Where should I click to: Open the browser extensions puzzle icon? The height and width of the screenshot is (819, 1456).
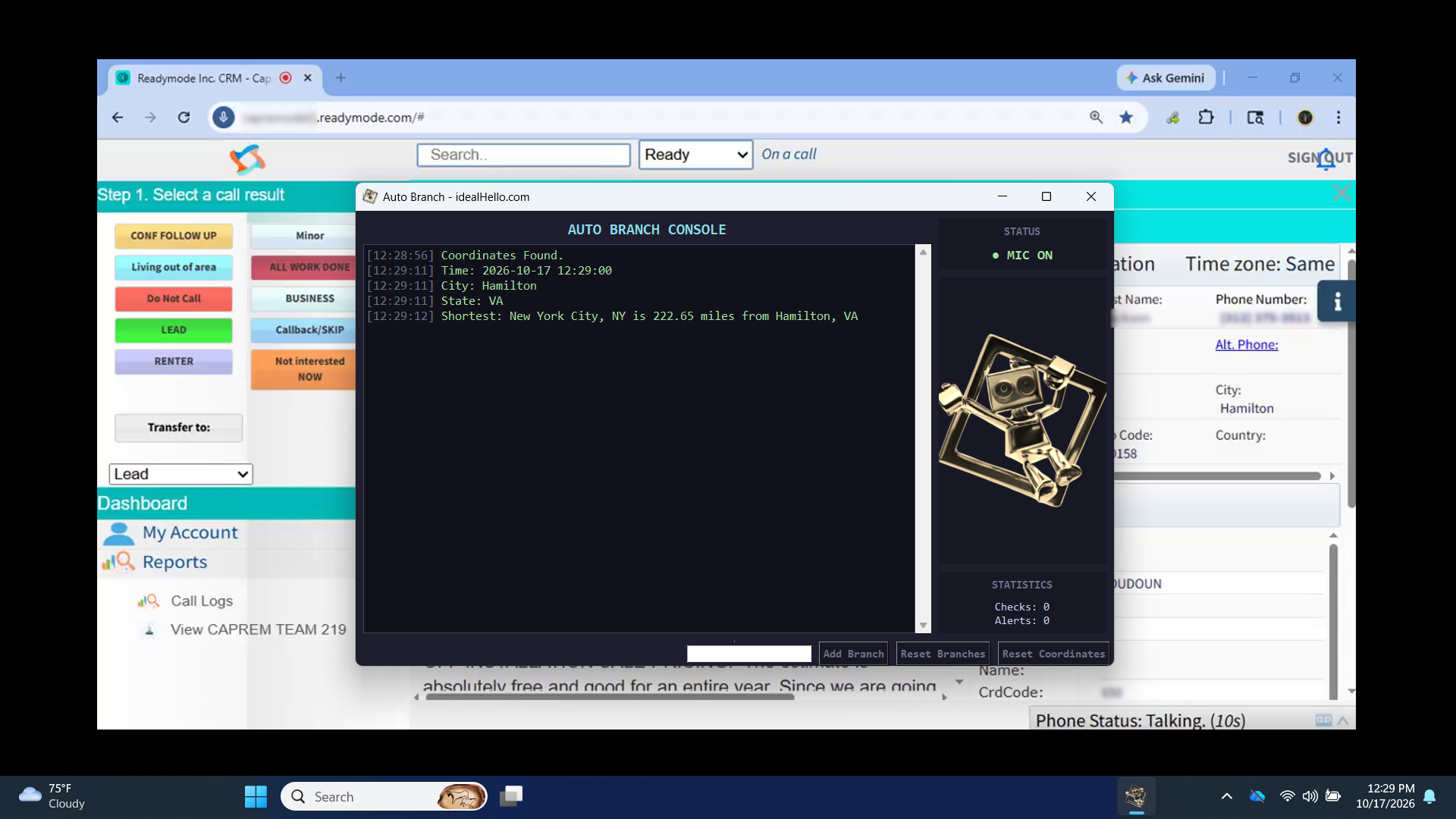pyautogui.click(x=1206, y=118)
